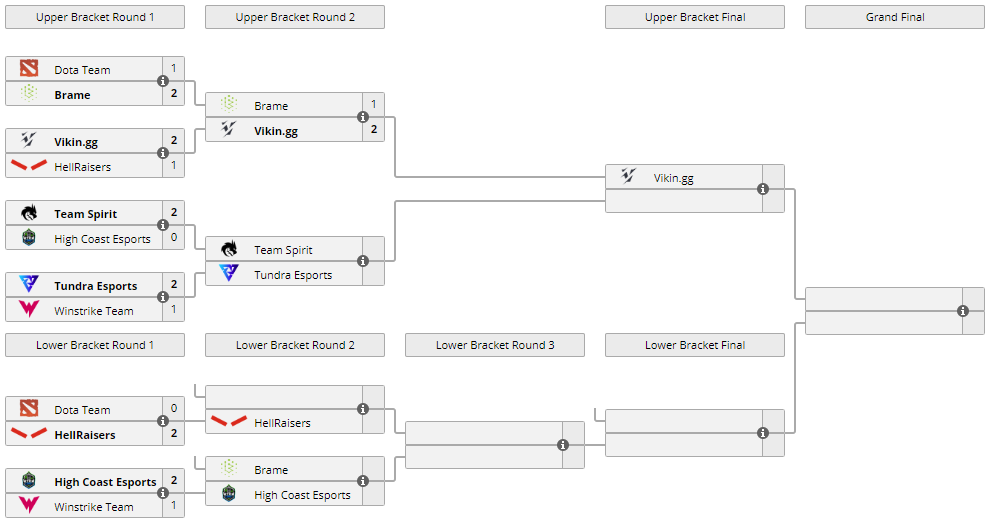This screenshot has height=522, width=991.
Task: Open info popup for Brame vs Vikin.gg
Action: 363,118
